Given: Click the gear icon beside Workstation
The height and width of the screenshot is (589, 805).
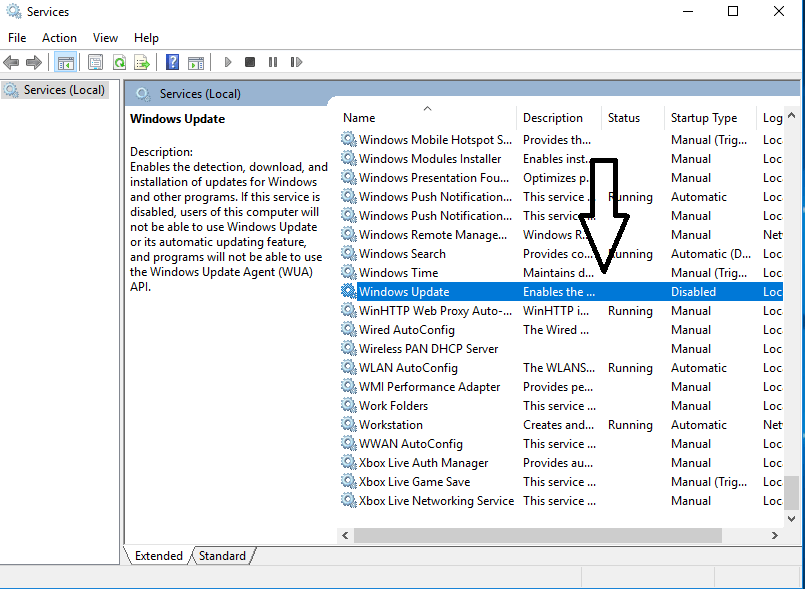Looking at the screenshot, I should tap(349, 424).
